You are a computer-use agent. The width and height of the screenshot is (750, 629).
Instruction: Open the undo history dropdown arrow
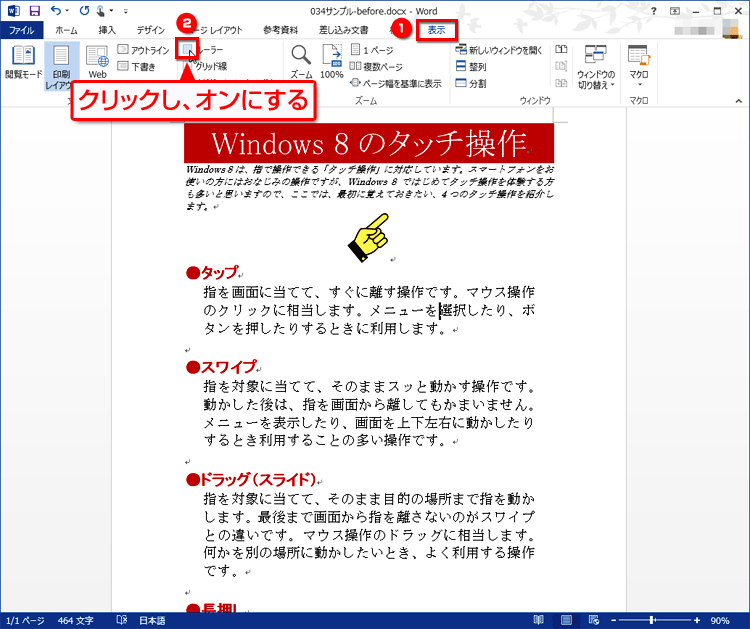point(67,11)
